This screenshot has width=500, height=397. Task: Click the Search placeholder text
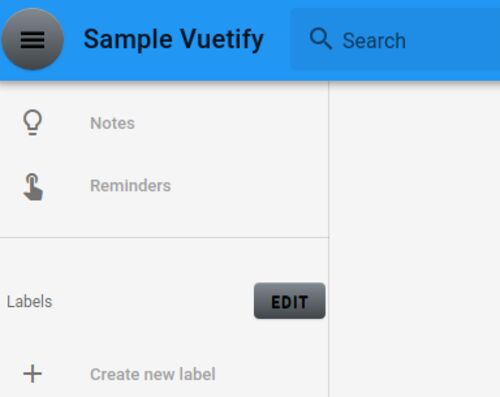point(374,41)
